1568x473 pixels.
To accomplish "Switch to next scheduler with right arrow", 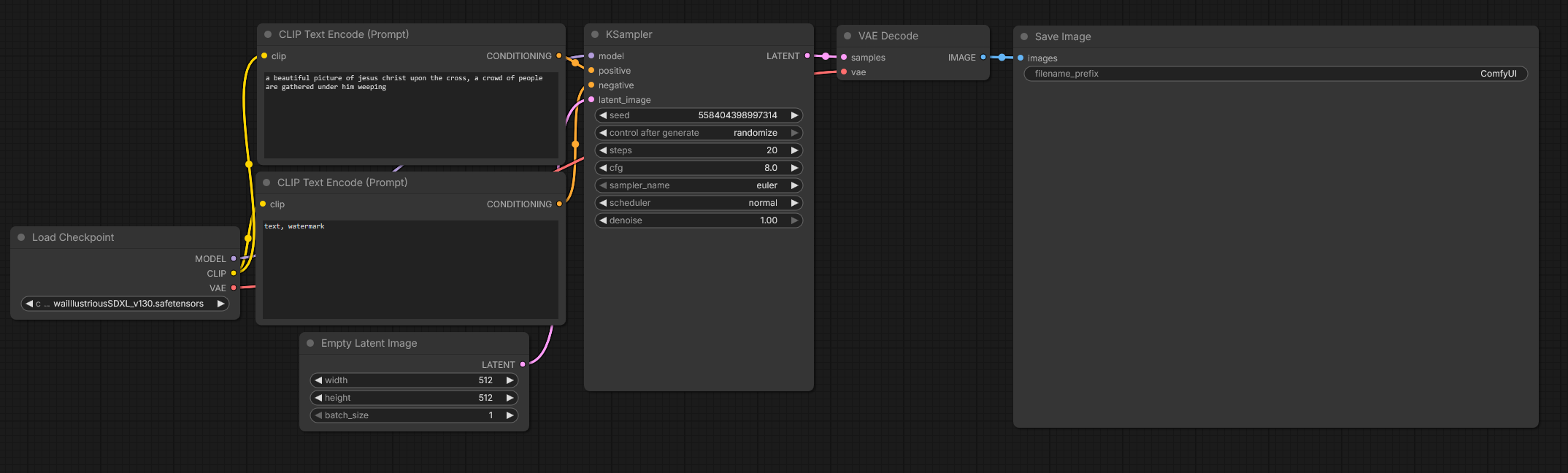I will 794,203.
